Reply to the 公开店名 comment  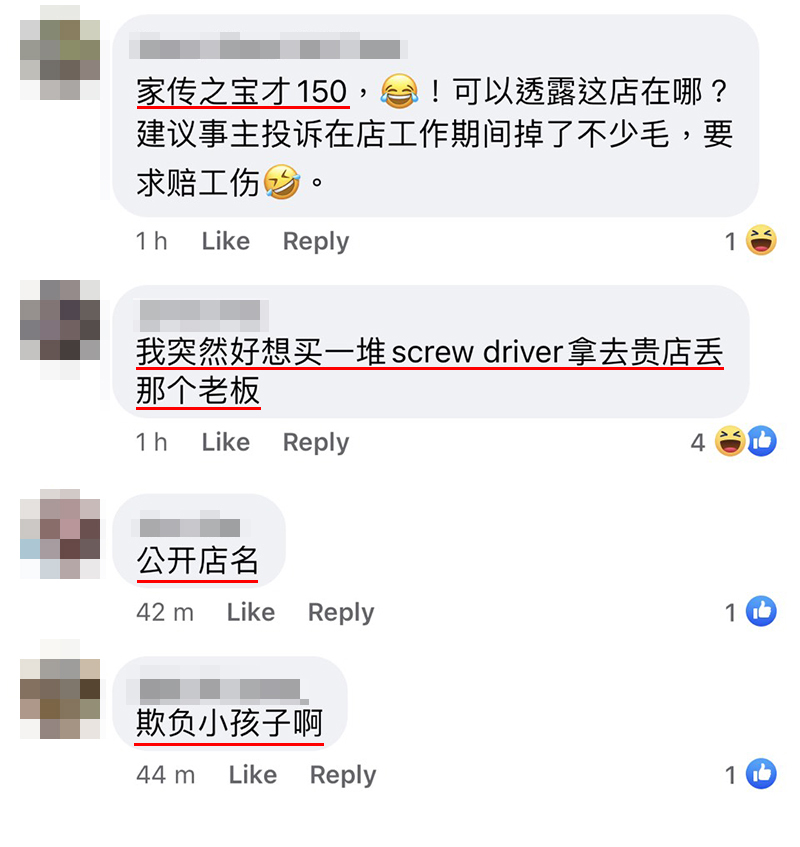(x=341, y=613)
